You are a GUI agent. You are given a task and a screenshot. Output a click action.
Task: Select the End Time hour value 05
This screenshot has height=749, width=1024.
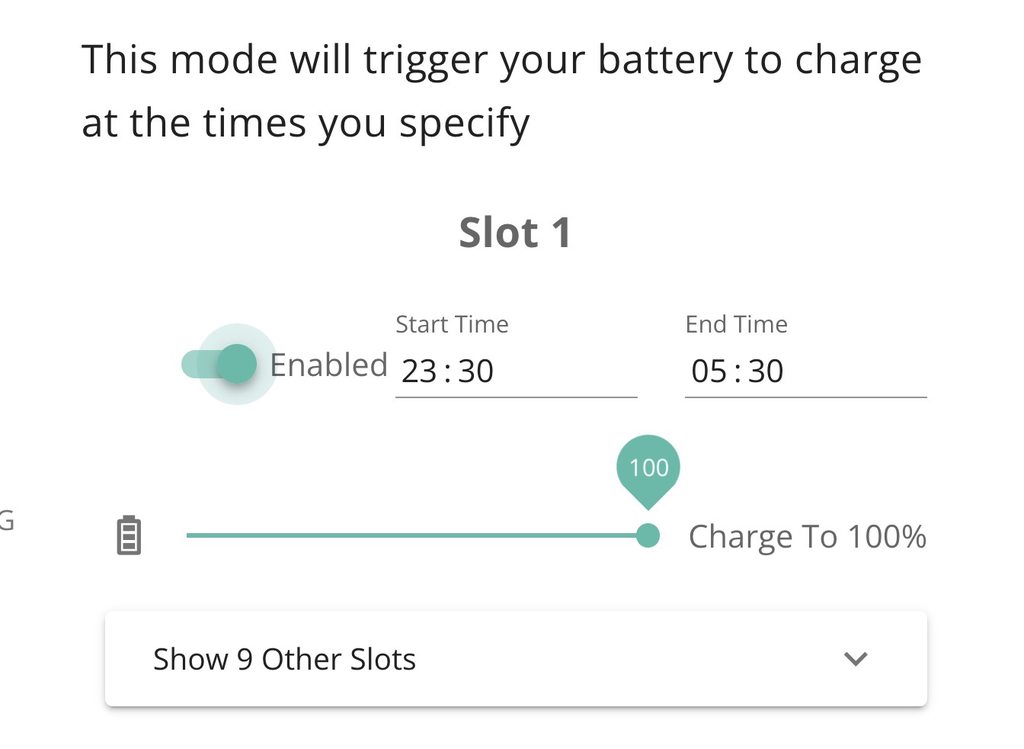click(709, 372)
